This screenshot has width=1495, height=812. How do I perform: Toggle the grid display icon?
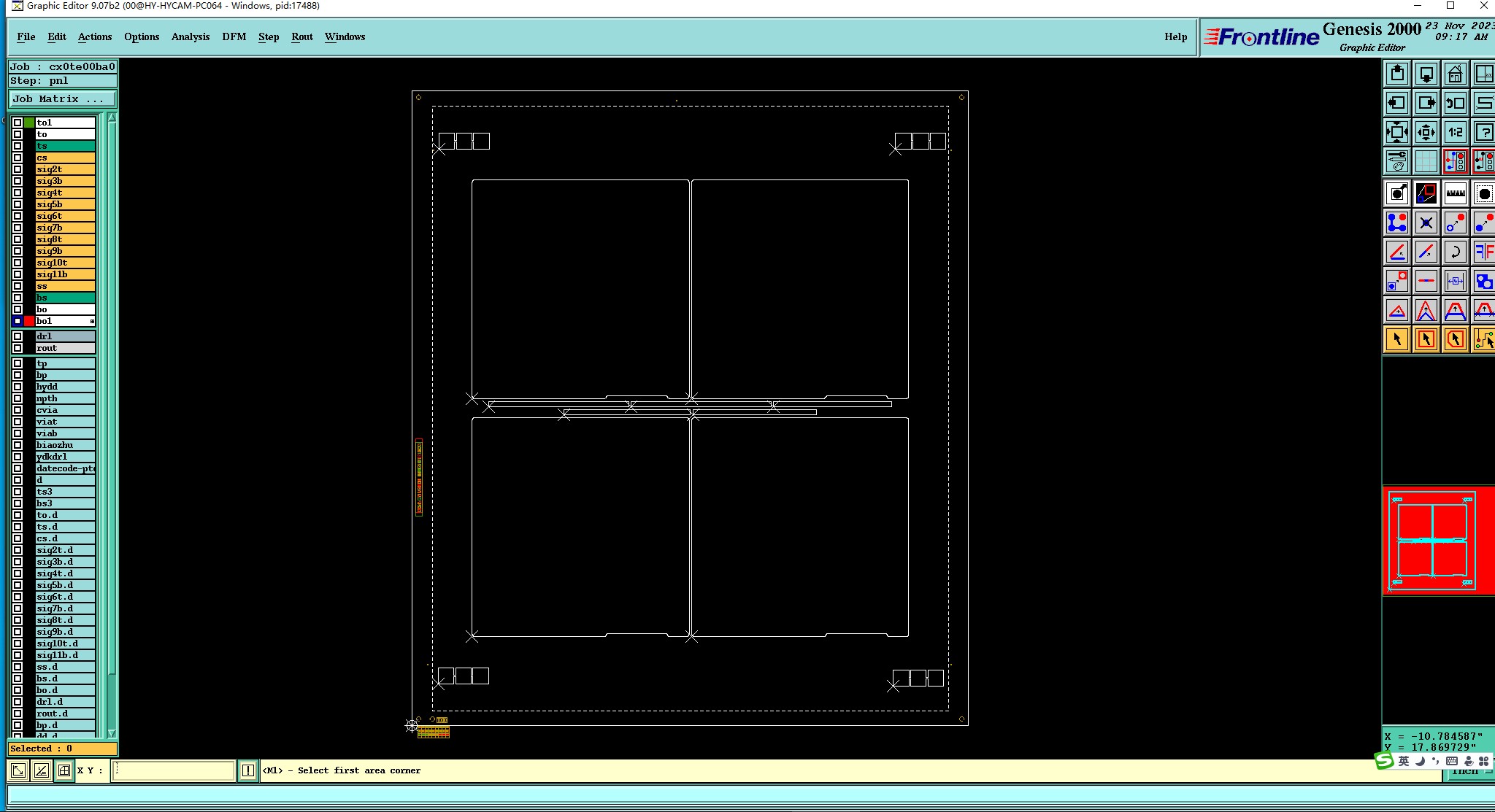click(x=1426, y=161)
